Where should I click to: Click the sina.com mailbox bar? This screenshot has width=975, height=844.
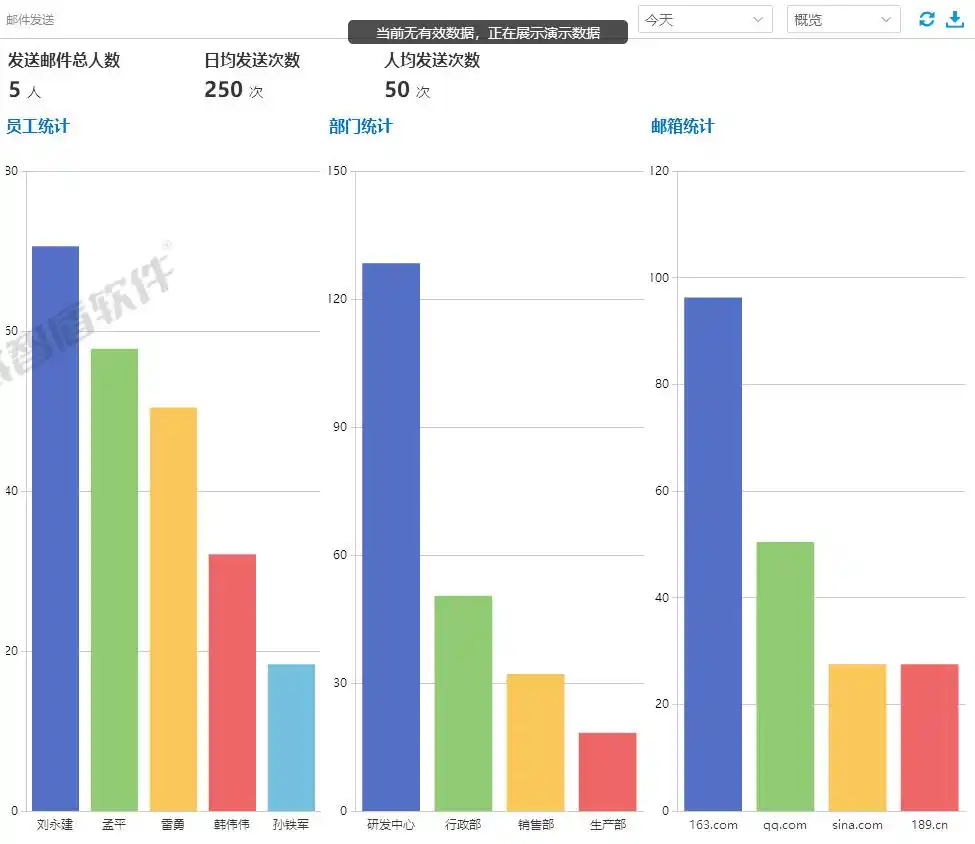click(857, 737)
